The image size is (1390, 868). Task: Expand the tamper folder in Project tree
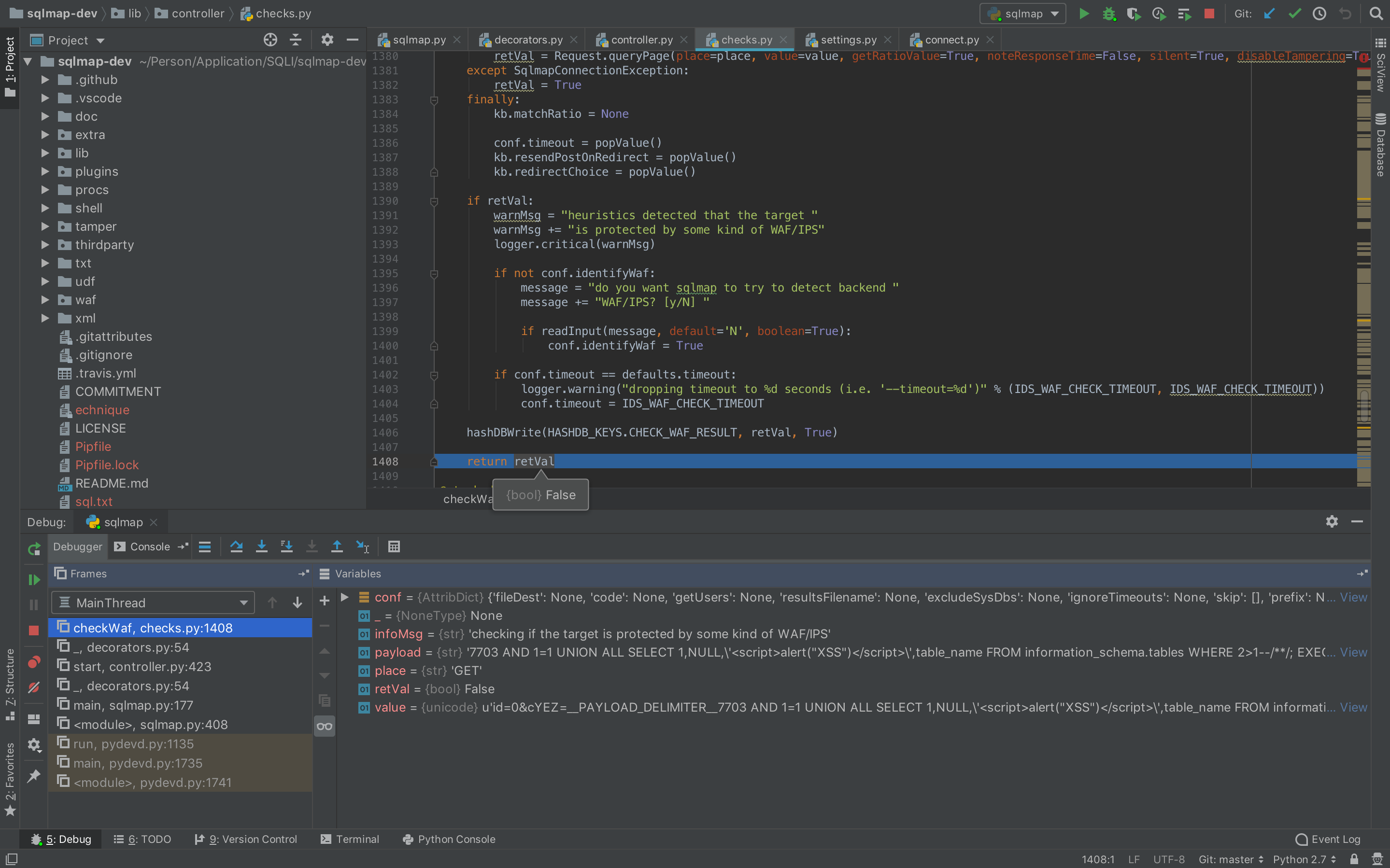click(45, 226)
